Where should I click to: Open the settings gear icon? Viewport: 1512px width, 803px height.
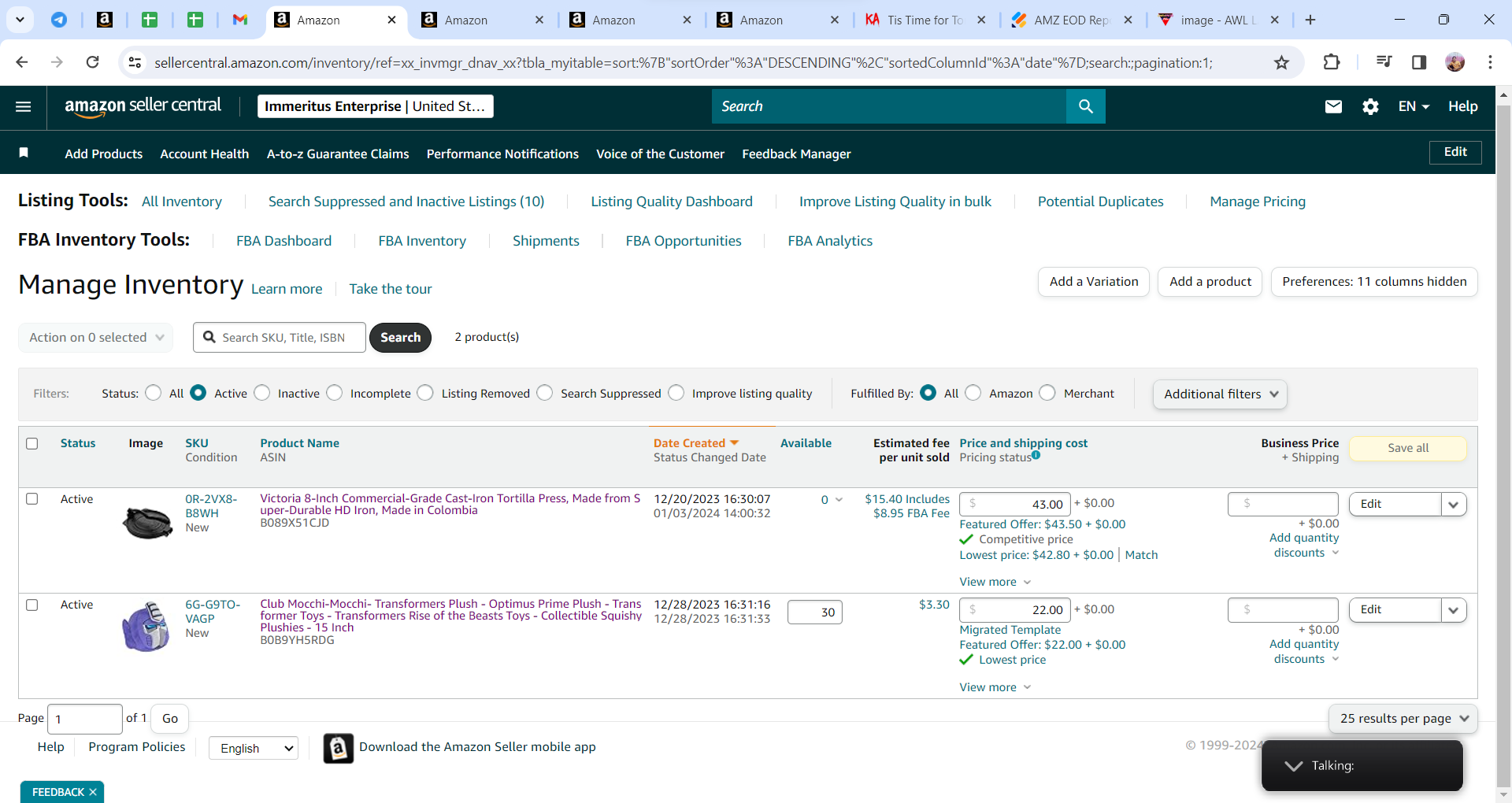pyautogui.click(x=1370, y=106)
